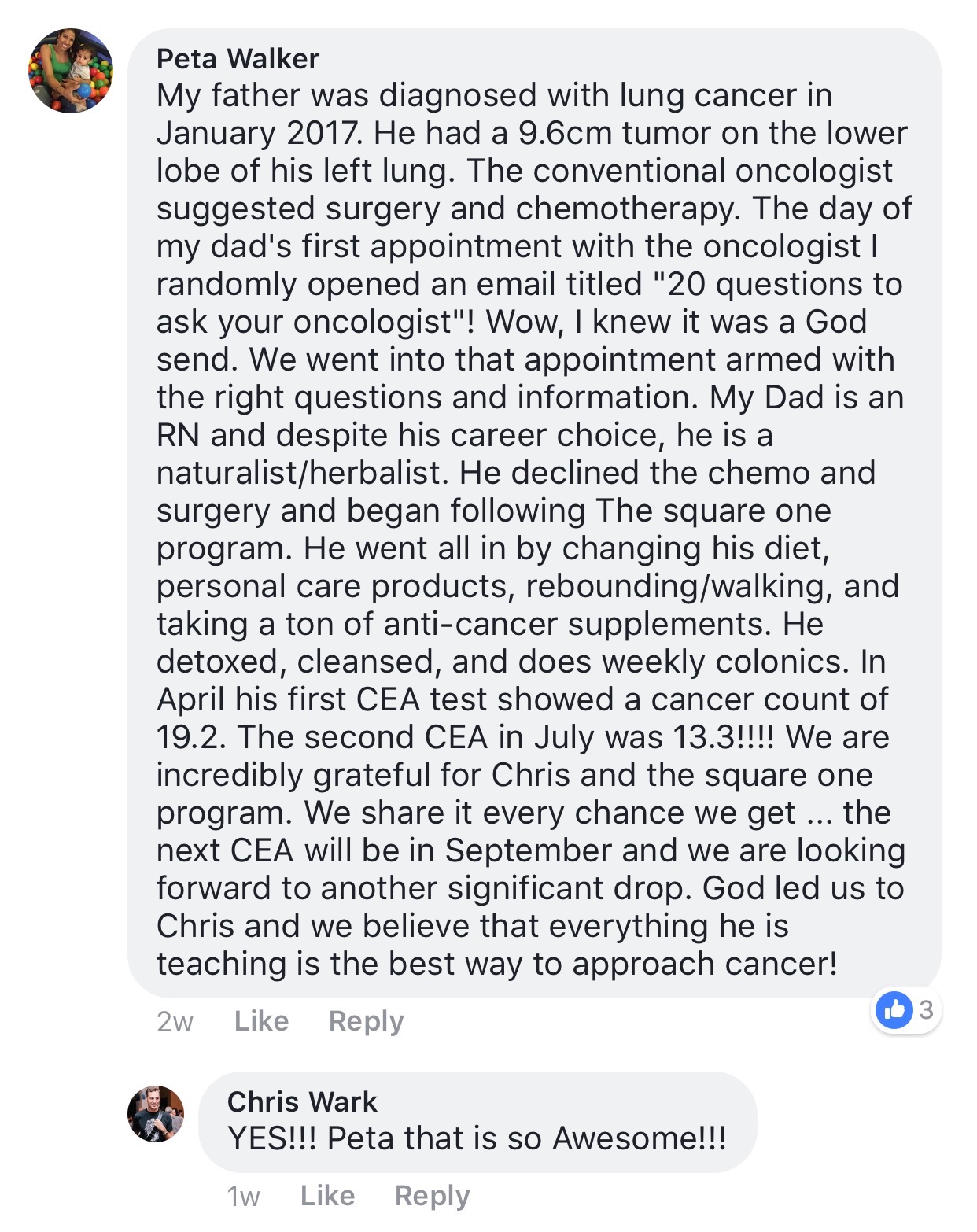Open Chris Wark's profile picture
The height and width of the screenshot is (1232, 977).
156,1114
